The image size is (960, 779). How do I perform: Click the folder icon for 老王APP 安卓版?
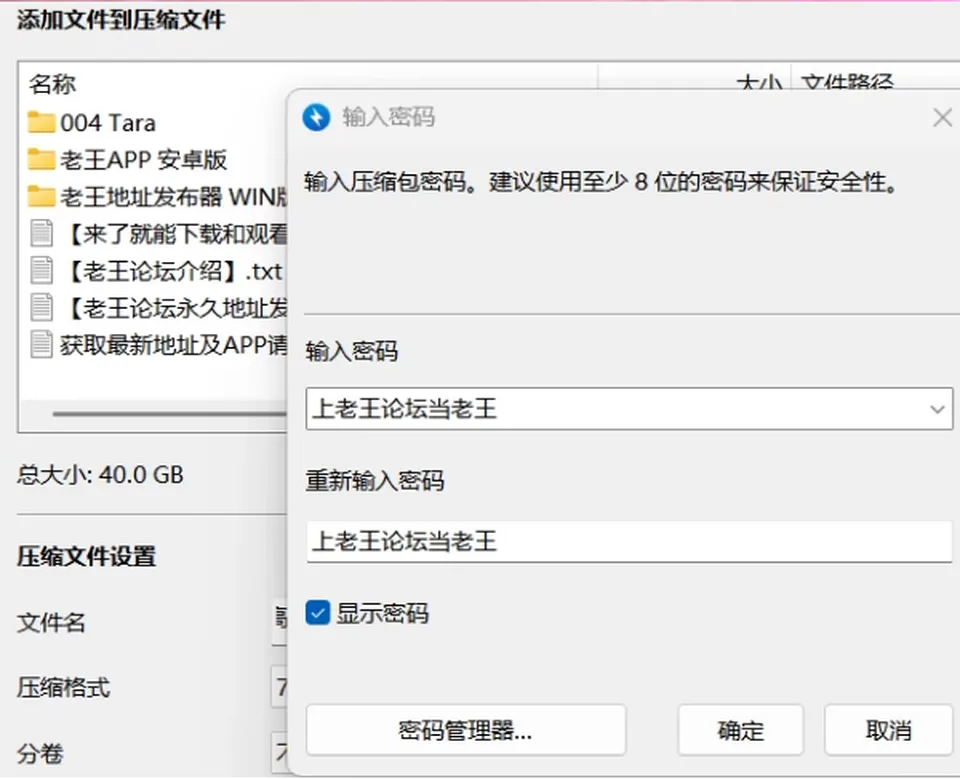click(x=41, y=159)
